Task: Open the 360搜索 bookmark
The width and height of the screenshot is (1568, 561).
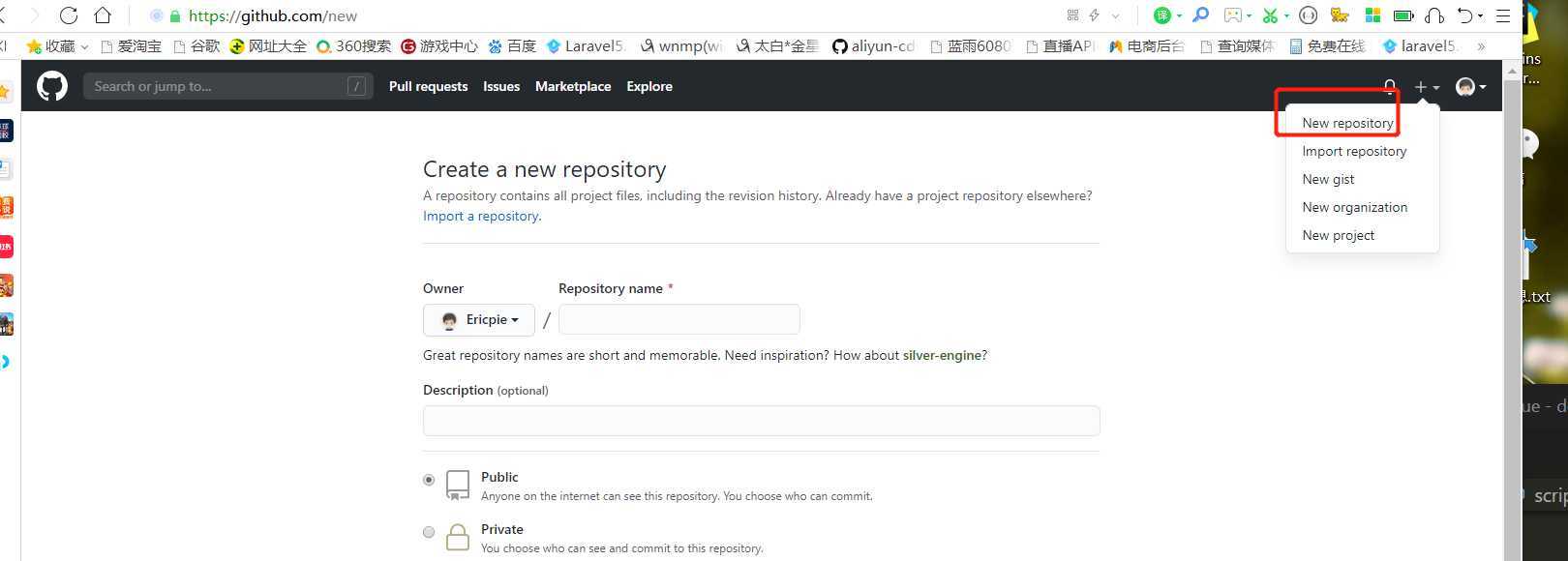Action: [x=353, y=46]
